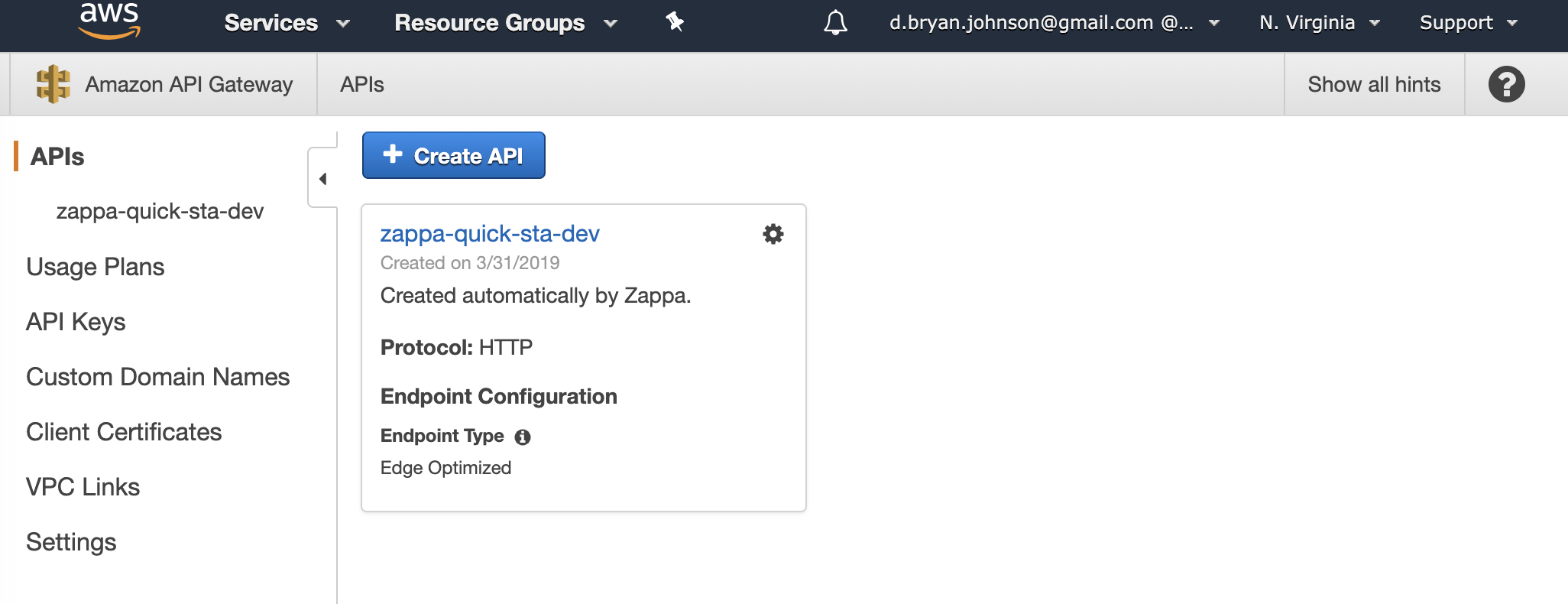Click the APIs breadcrumb
Viewport: 1568px width, 604px height.
click(x=362, y=84)
